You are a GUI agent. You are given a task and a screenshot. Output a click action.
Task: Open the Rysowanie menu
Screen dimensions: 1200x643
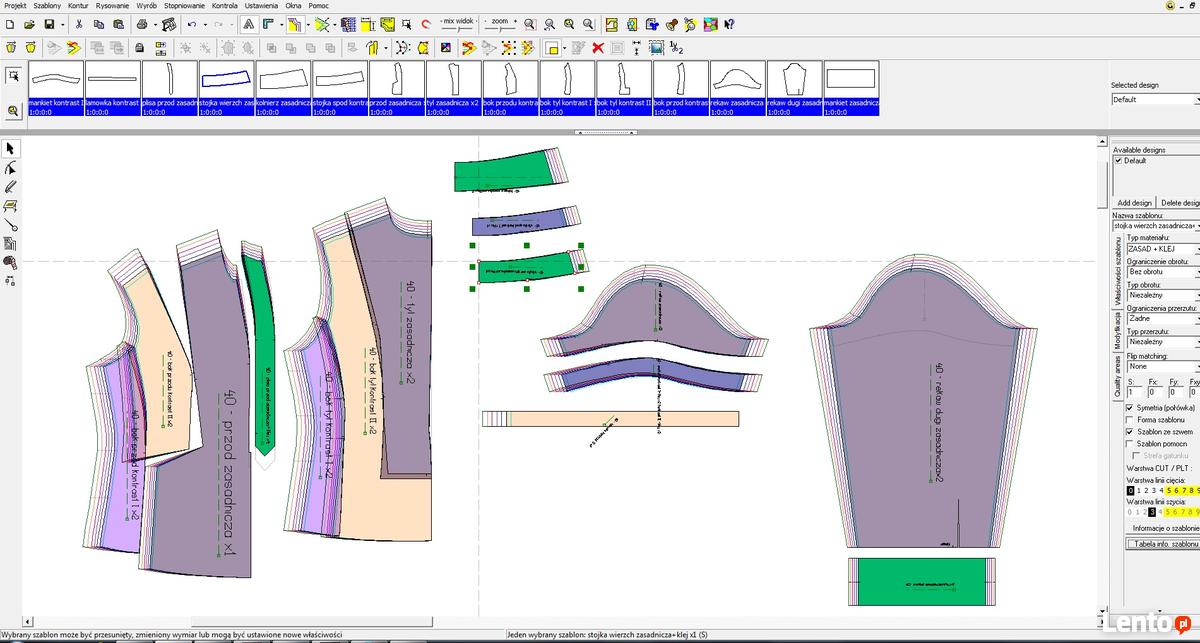[x=113, y=5]
